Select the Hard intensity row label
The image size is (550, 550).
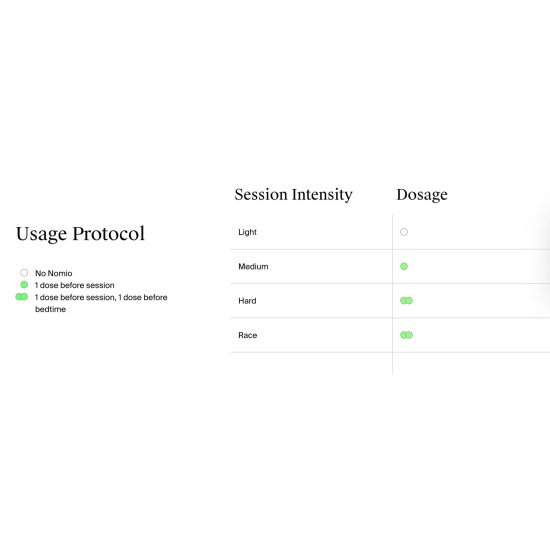[247, 301]
